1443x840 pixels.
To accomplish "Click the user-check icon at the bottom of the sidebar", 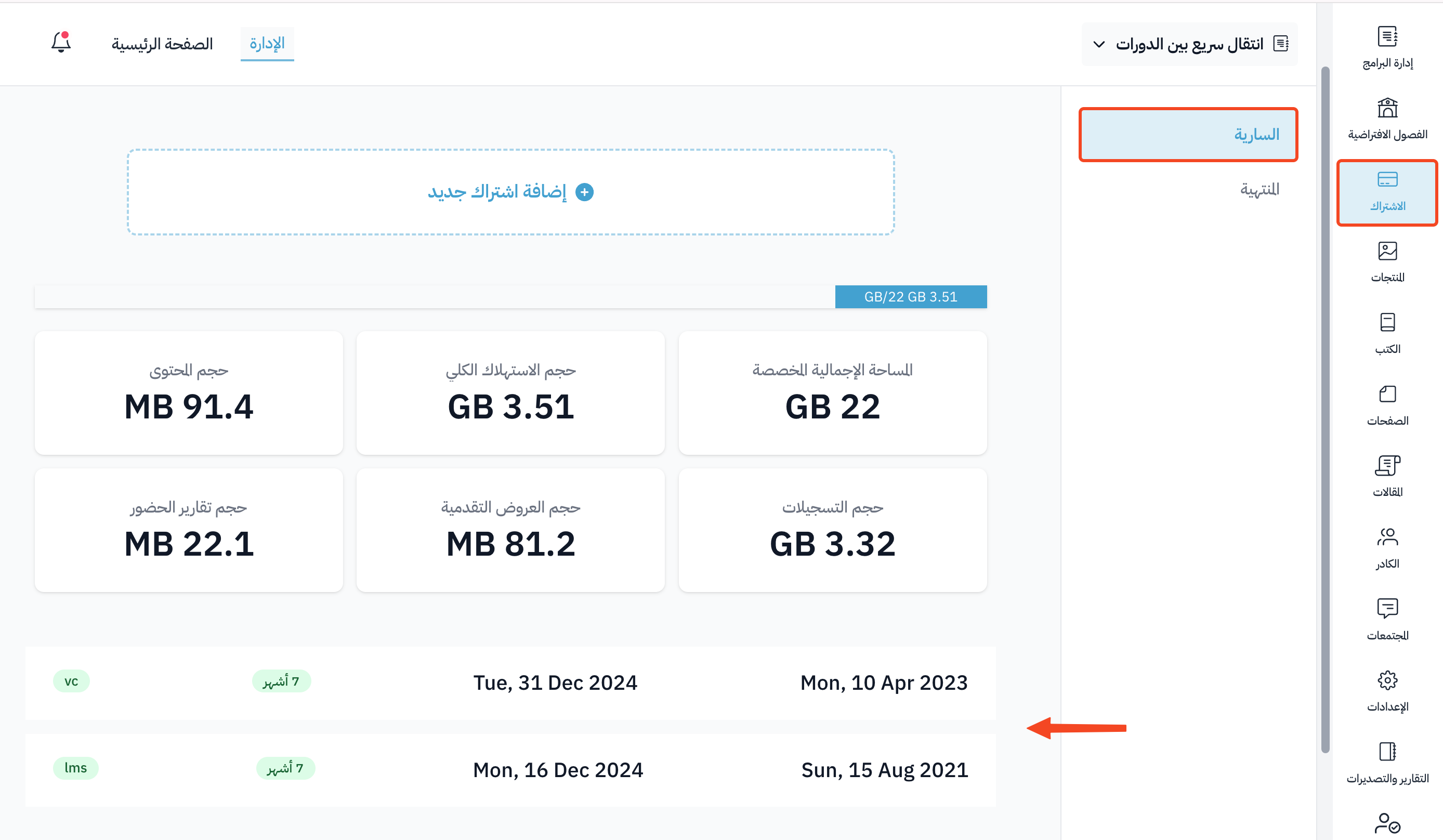I will pyautogui.click(x=1387, y=823).
